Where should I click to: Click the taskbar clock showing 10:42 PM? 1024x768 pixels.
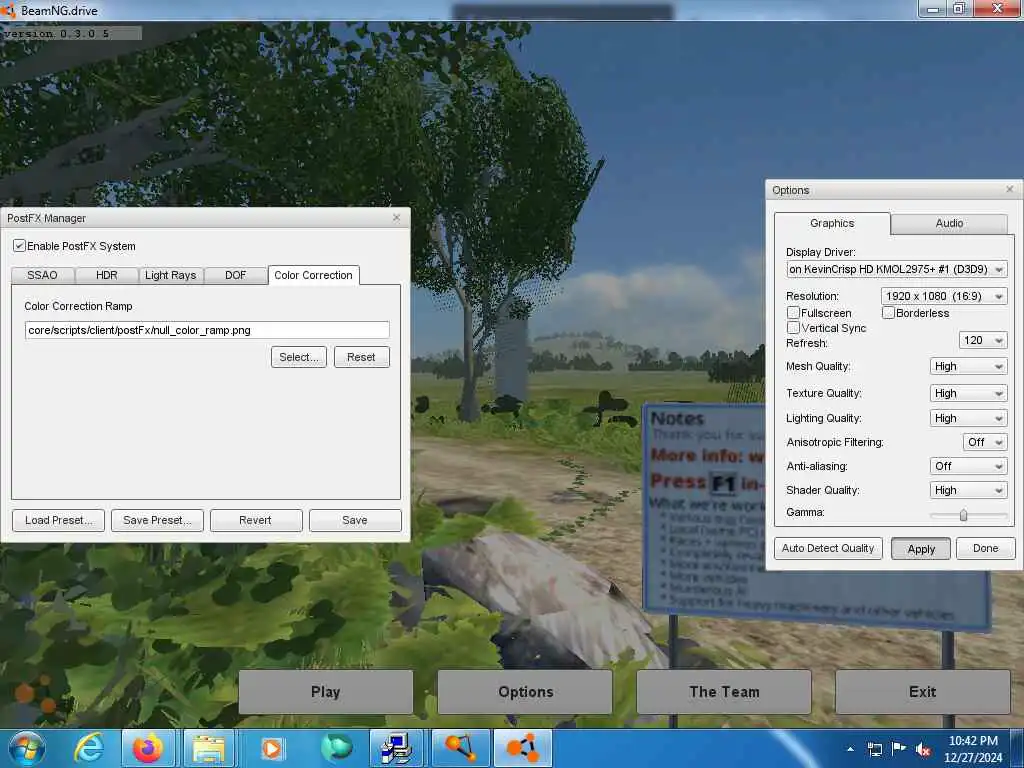coord(973,749)
